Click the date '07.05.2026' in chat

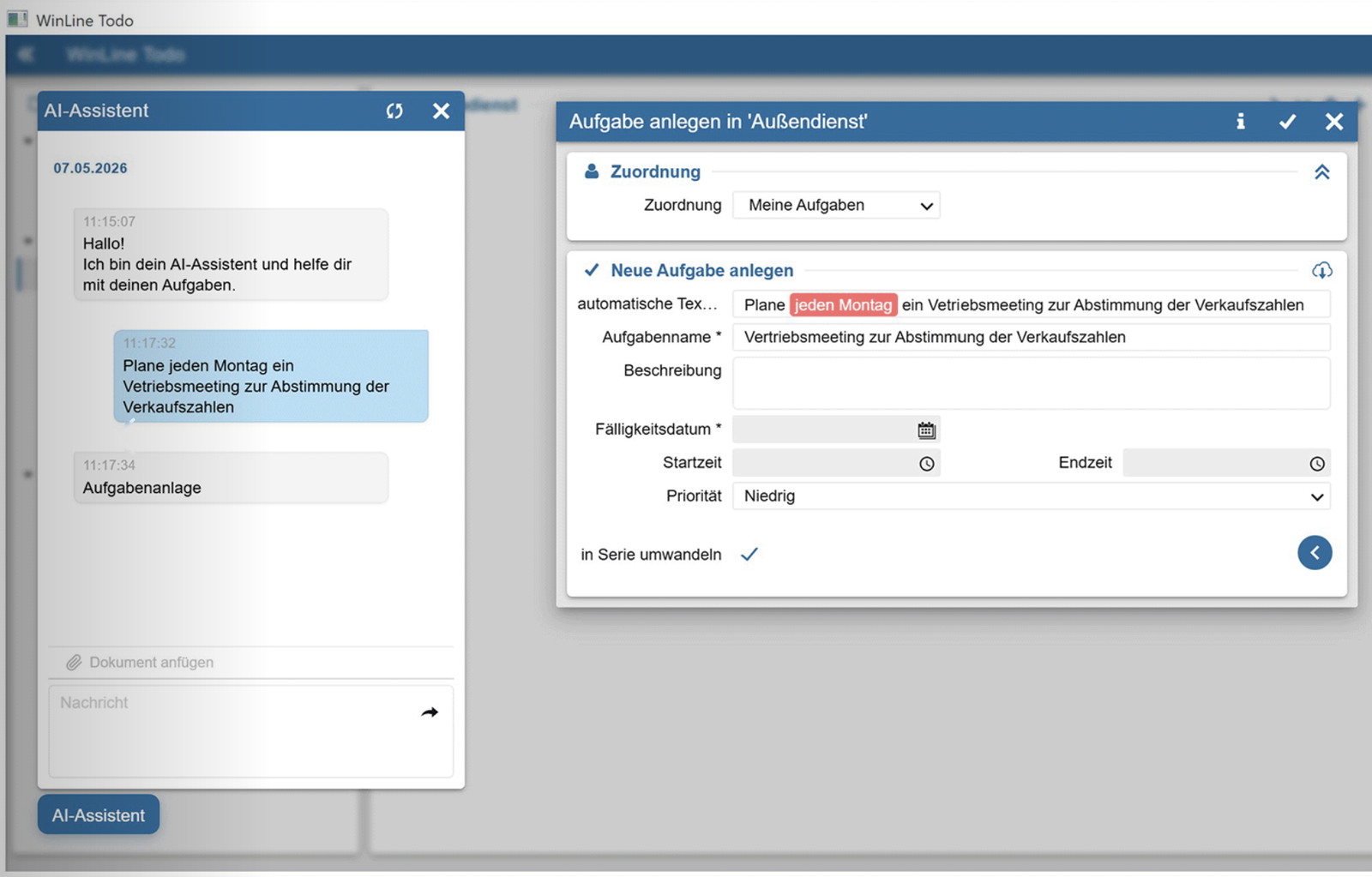pos(90,168)
